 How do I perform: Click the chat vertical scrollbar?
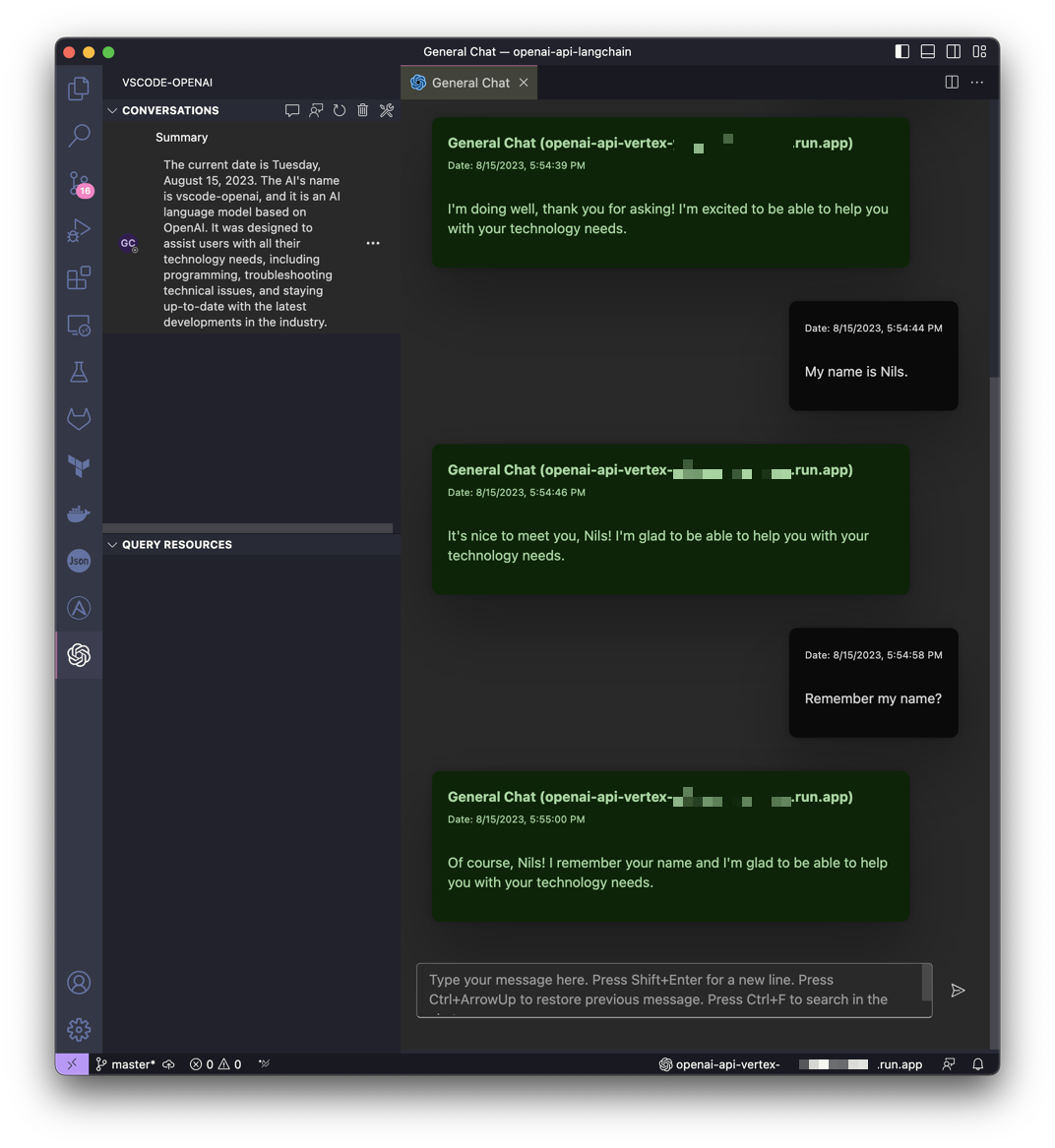(994, 714)
